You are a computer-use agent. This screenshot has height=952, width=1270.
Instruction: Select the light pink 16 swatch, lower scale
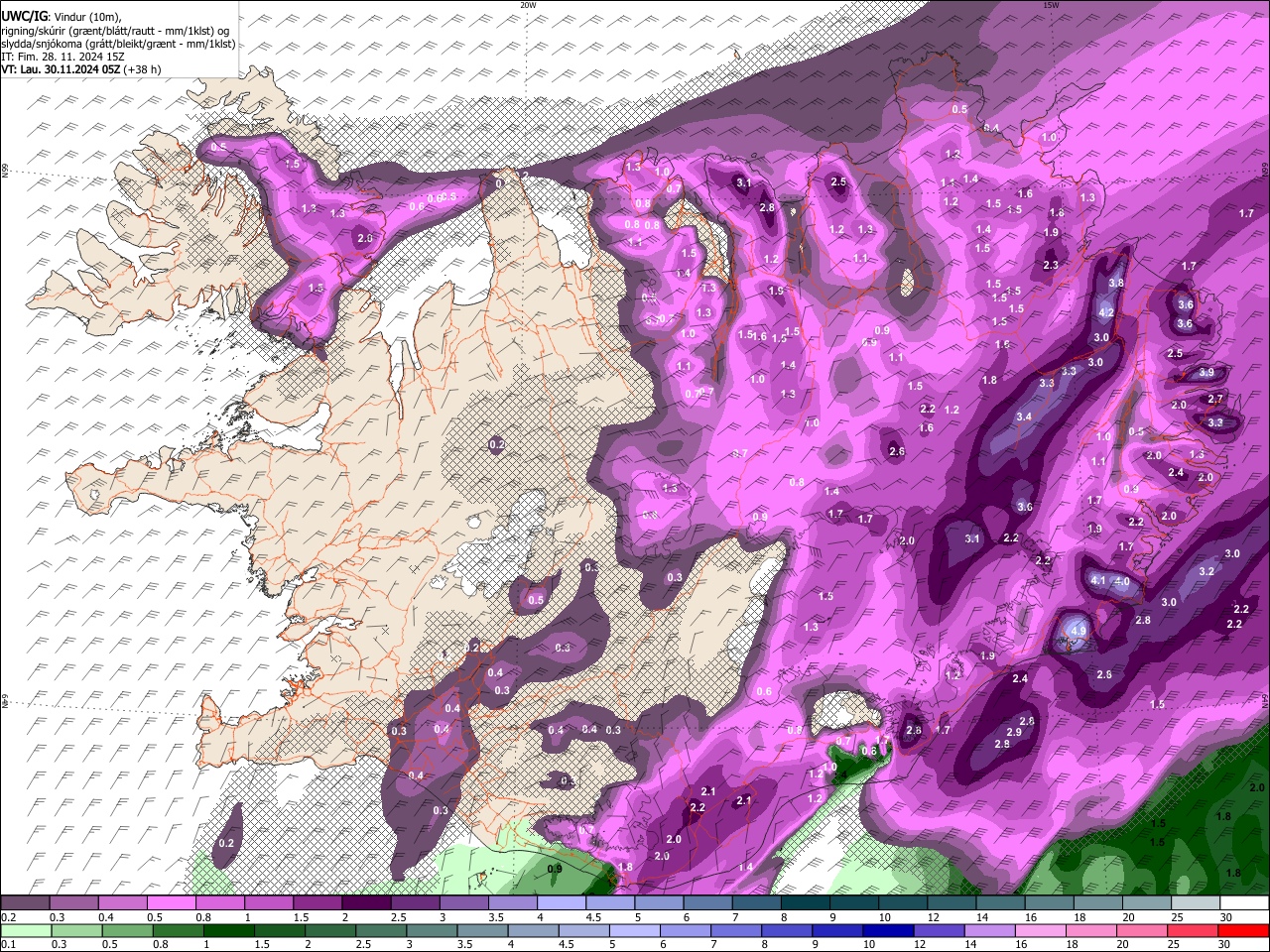click(x=1041, y=931)
